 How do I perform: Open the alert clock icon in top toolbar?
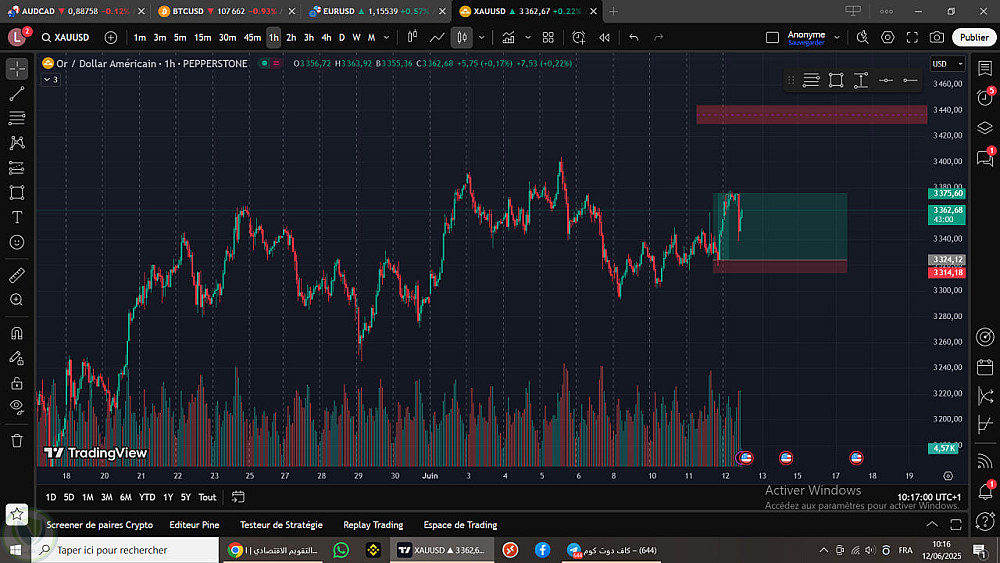pyautogui.click(x=579, y=37)
